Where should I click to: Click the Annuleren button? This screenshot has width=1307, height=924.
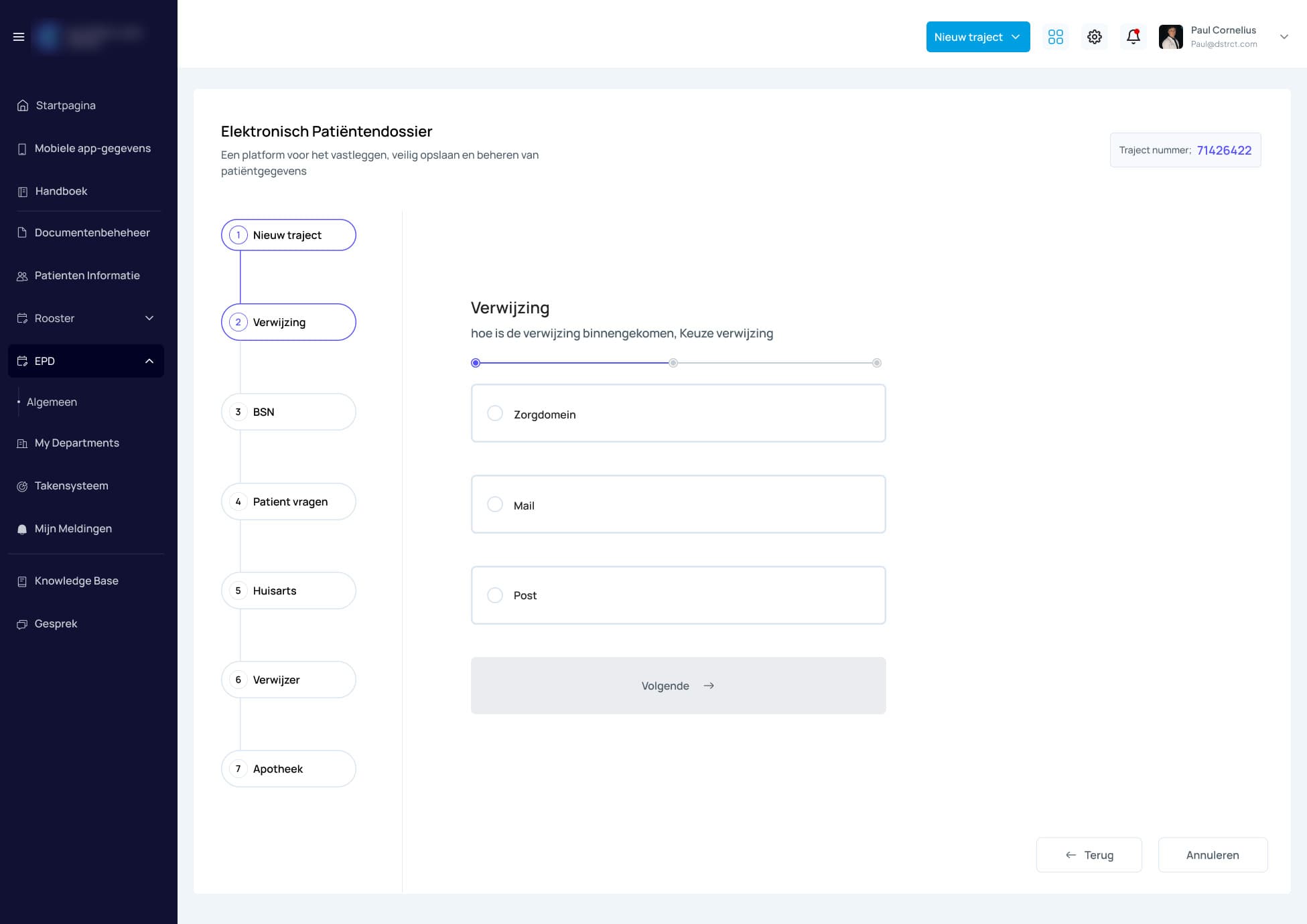[1213, 855]
